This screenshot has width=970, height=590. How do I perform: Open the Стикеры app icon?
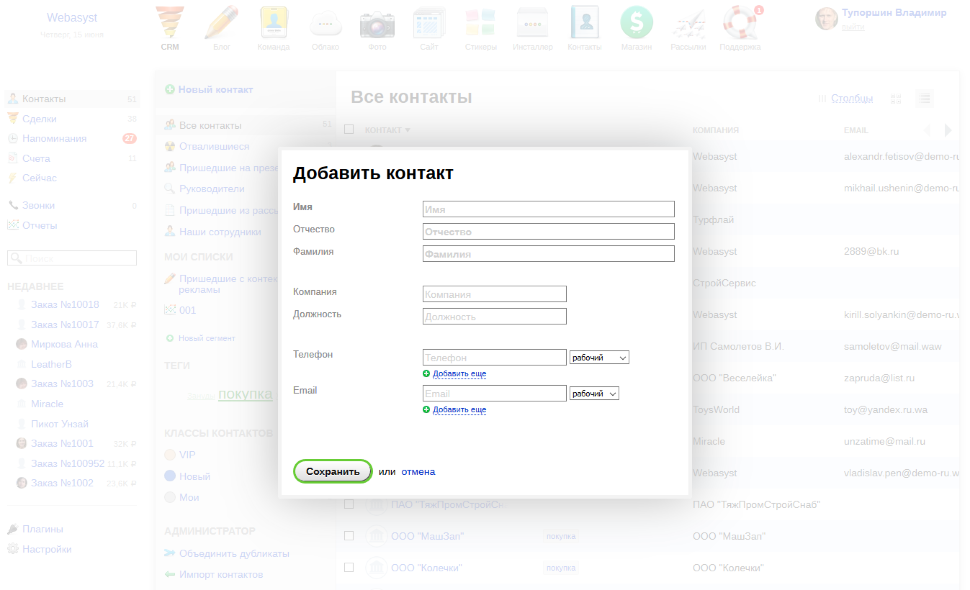click(481, 22)
